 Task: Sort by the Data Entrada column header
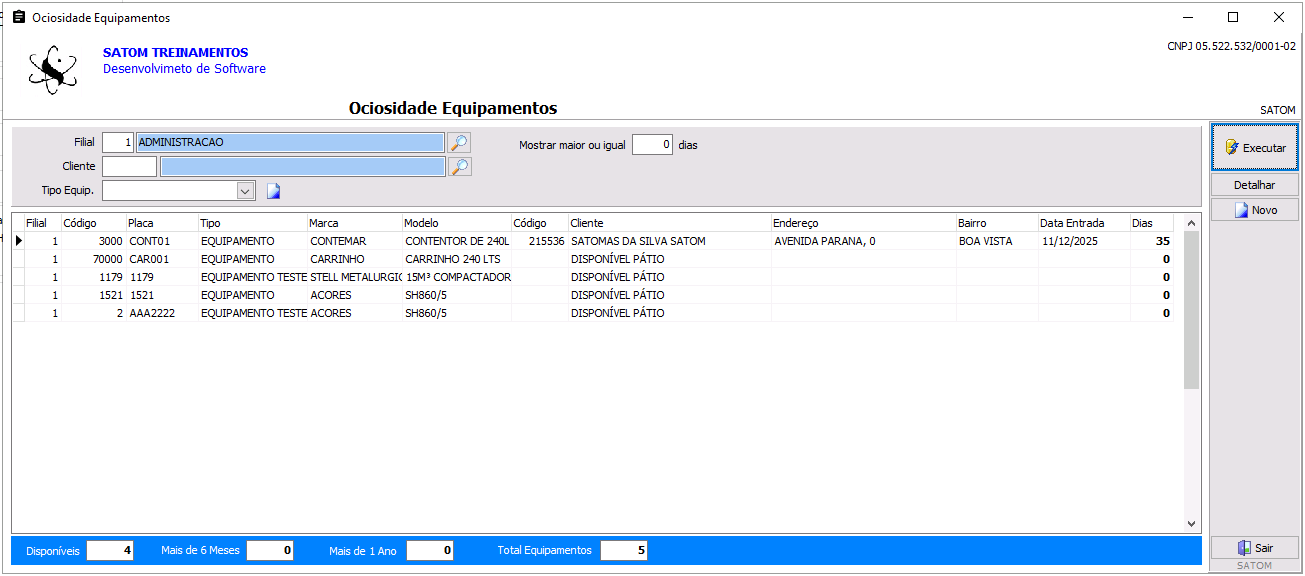[1082, 223]
